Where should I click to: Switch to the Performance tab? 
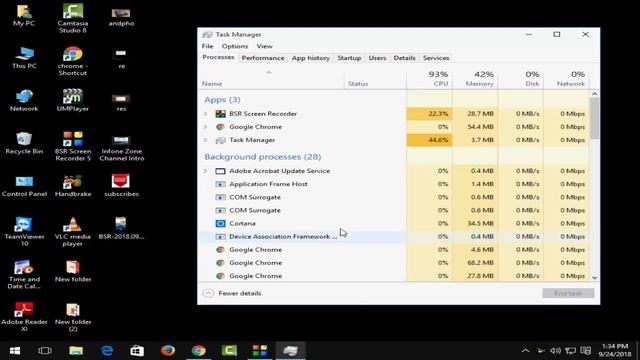click(263, 58)
